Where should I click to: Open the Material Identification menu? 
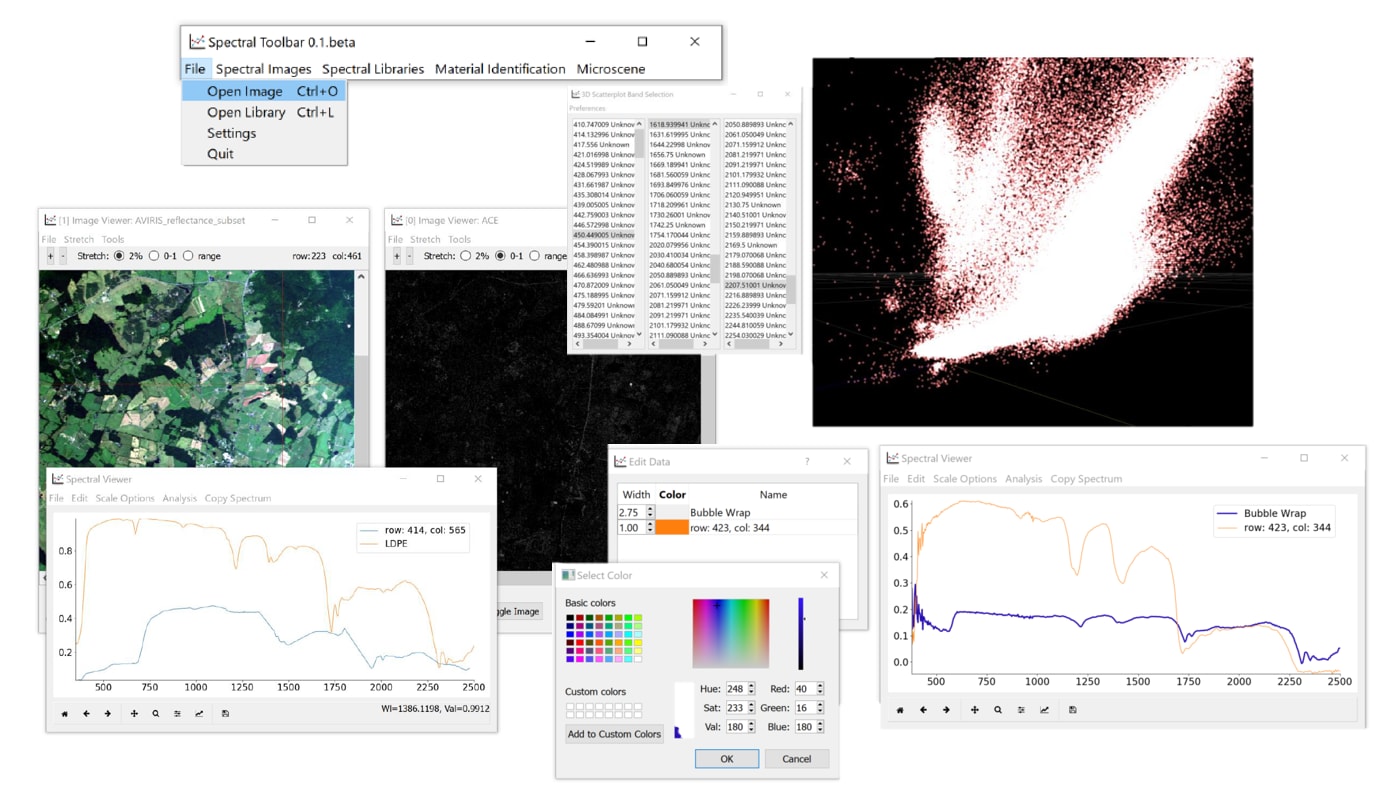pyautogui.click(x=500, y=69)
